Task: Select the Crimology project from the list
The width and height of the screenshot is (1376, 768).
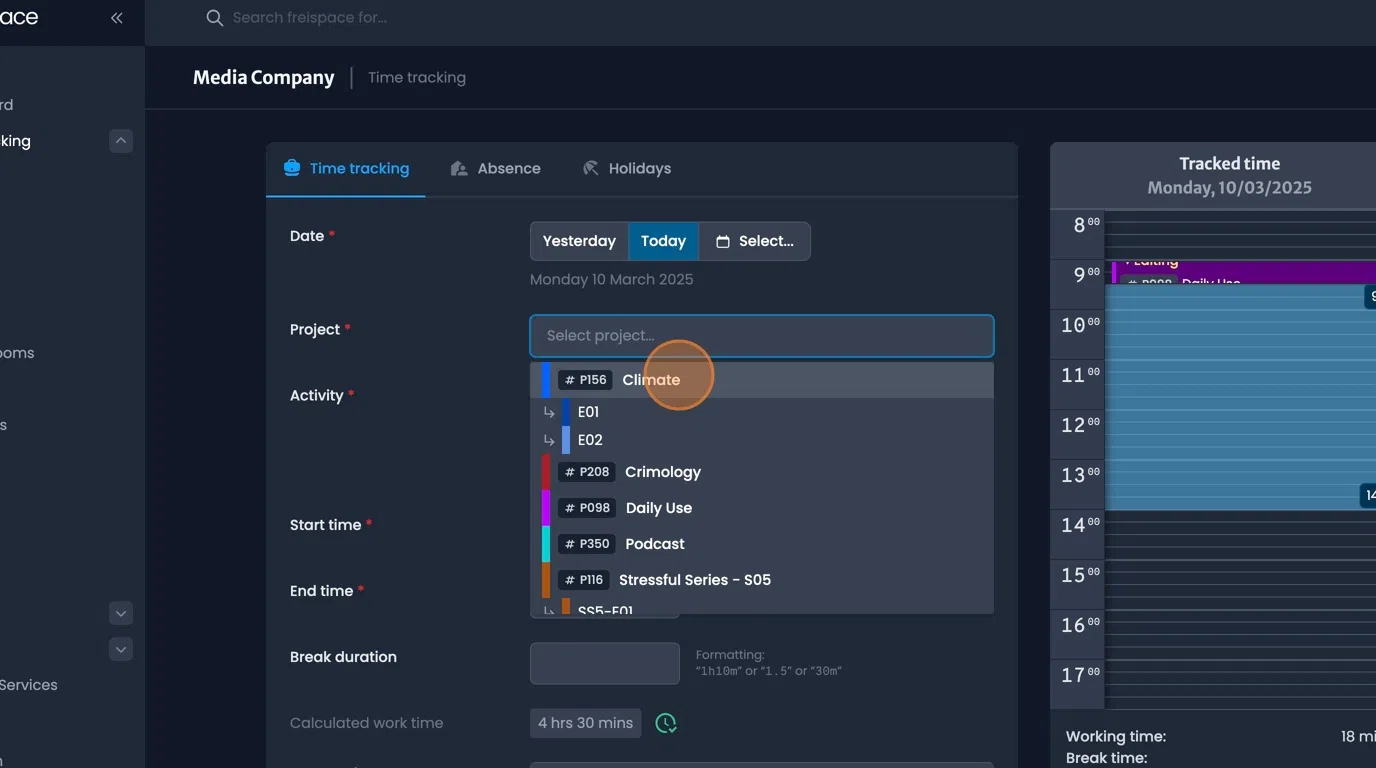Action: tap(663, 472)
